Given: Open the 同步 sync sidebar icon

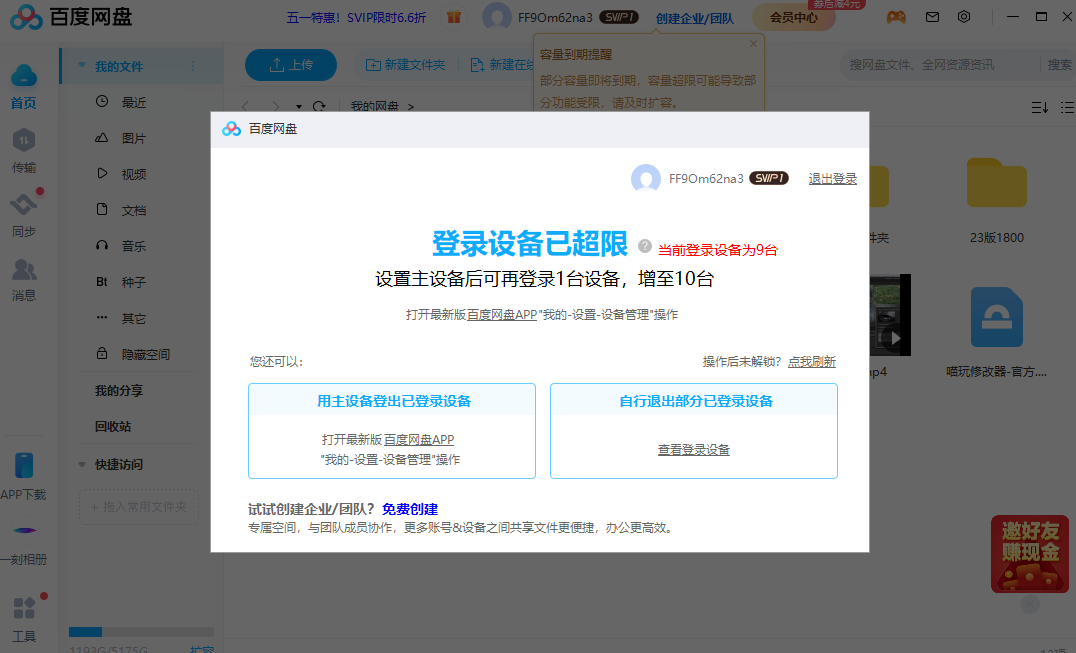Looking at the screenshot, I should [x=23, y=204].
